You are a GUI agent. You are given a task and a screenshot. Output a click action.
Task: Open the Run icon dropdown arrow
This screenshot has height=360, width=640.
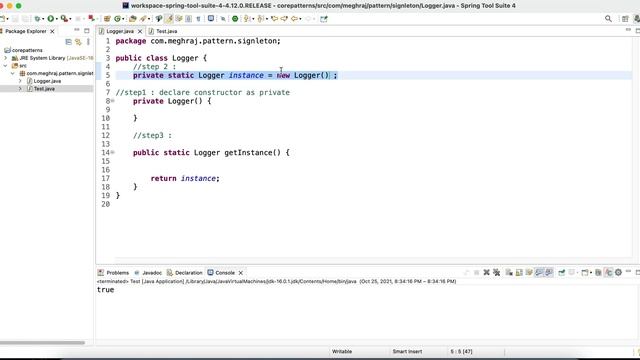pos(56,19)
